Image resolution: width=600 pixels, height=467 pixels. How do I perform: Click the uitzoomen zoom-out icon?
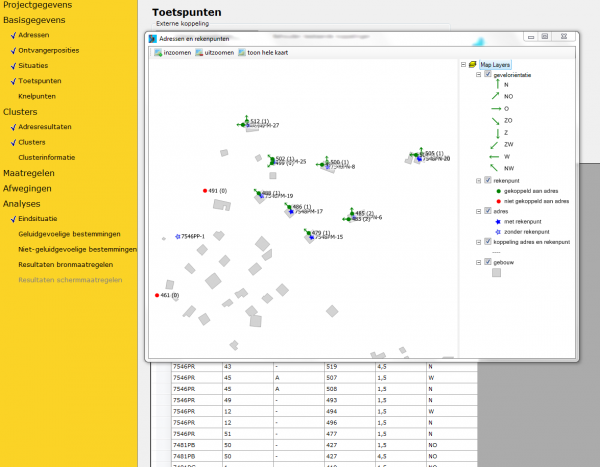click(x=199, y=53)
